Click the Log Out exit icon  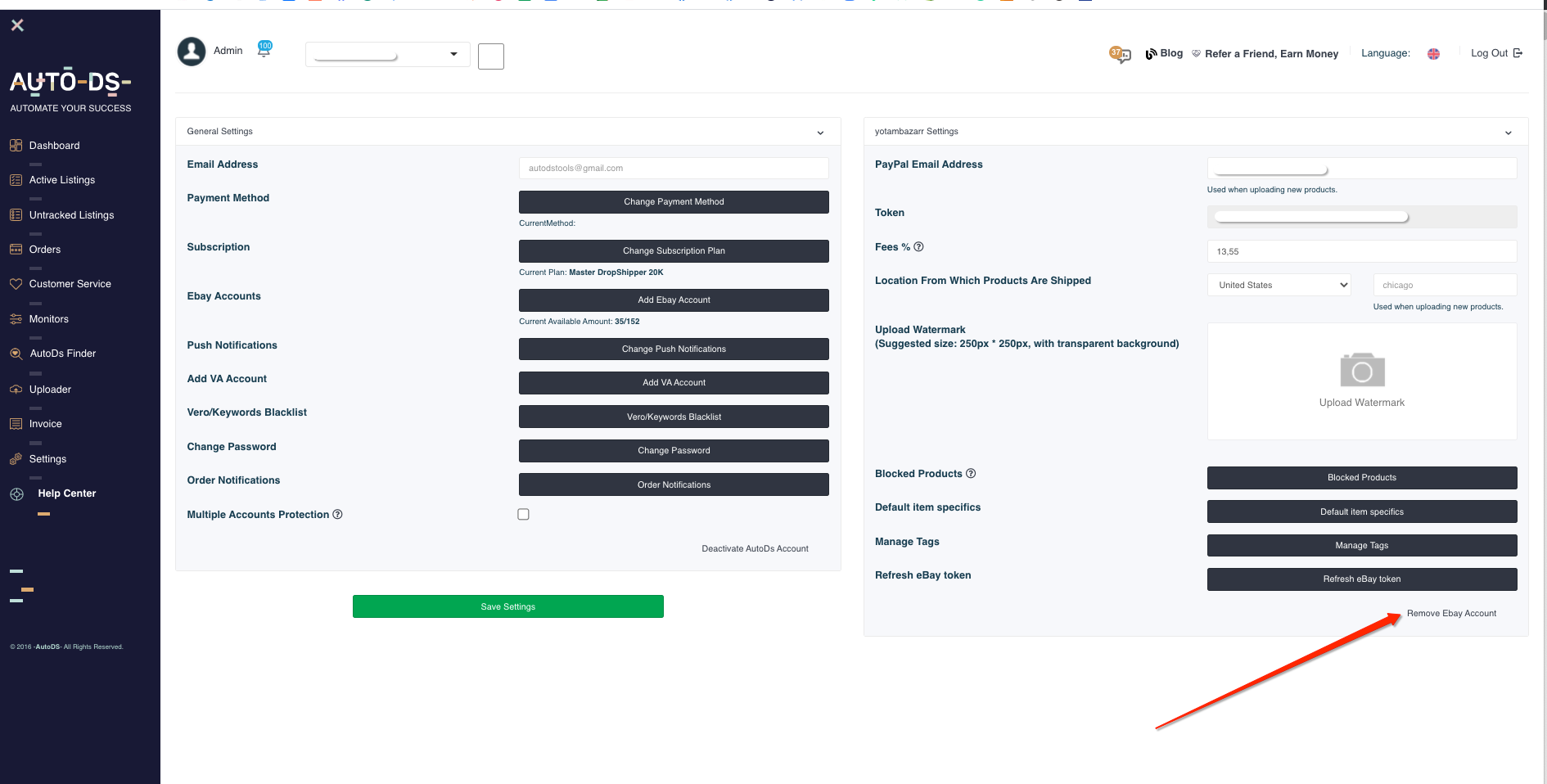coord(1518,53)
